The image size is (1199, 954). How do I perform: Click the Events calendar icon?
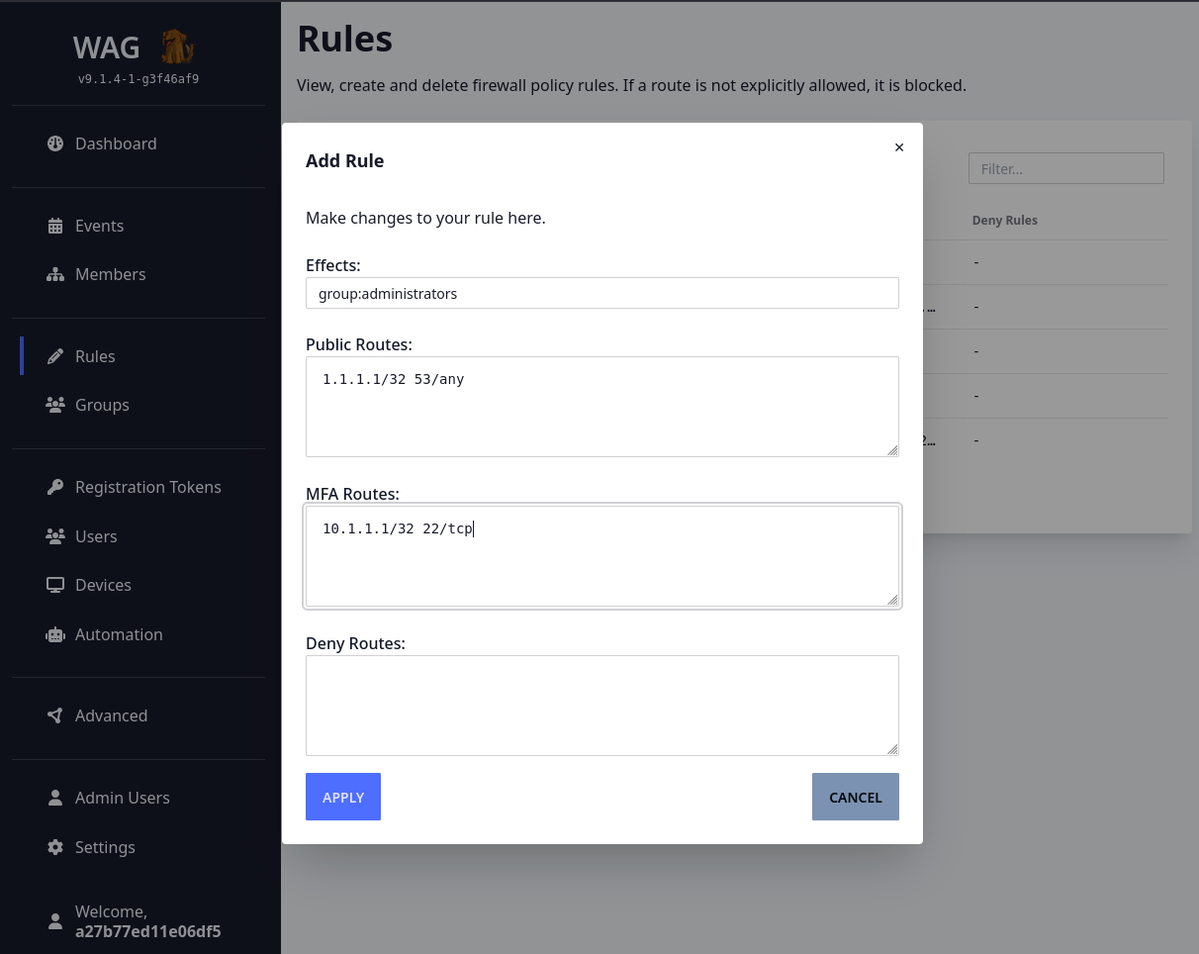tap(55, 226)
